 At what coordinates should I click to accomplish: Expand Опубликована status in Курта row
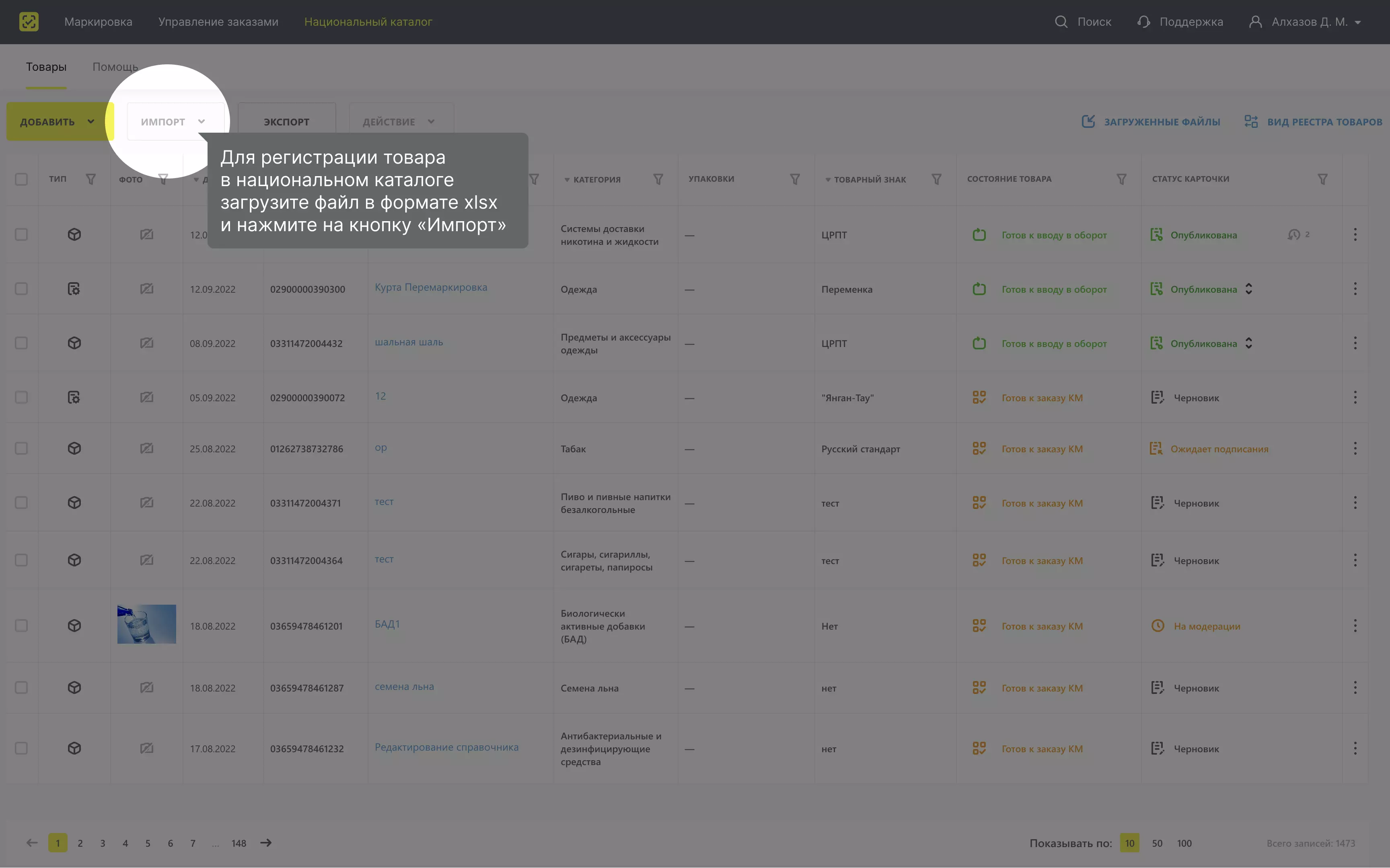[1249, 289]
